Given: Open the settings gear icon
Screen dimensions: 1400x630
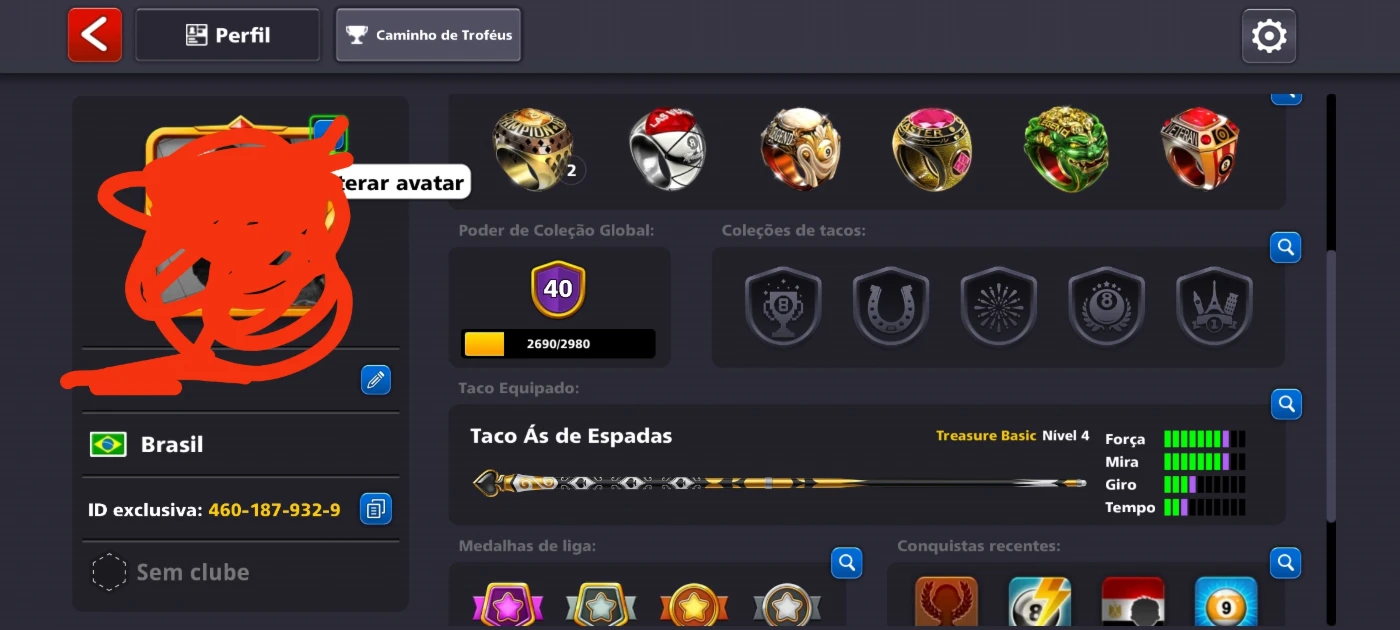Looking at the screenshot, I should [1269, 36].
